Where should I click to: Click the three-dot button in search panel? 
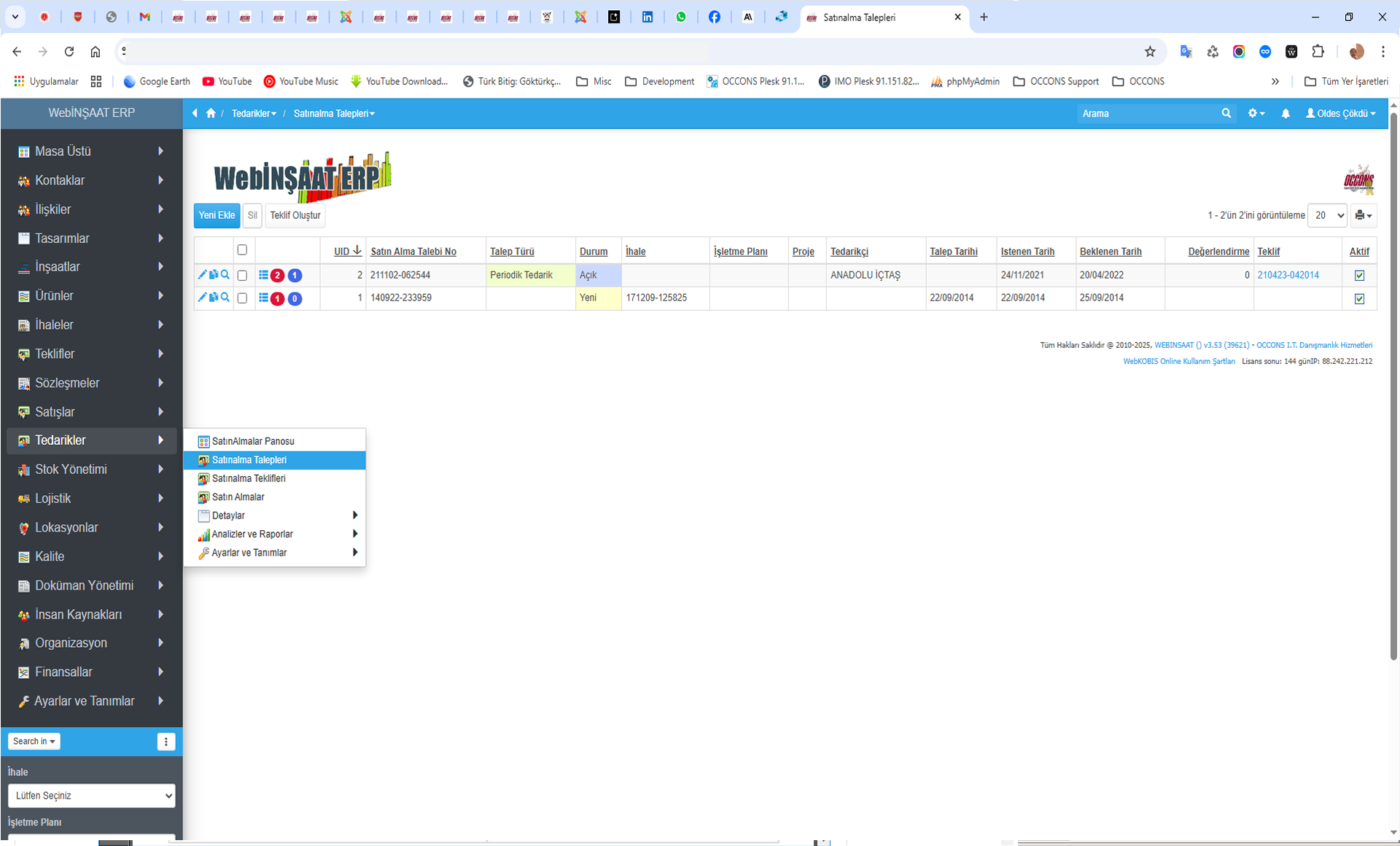pyautogui.click(x=166, y=742)
